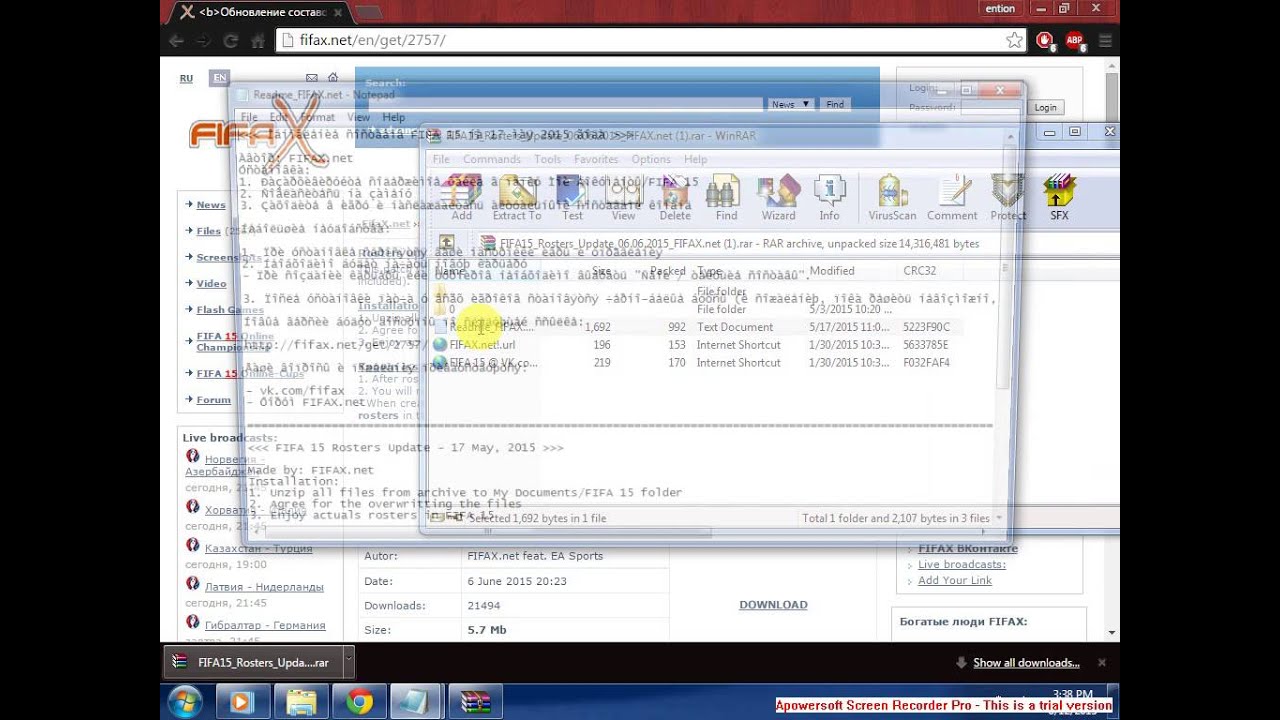Open the News link in site sidebar
1280x720 pixels.
[211, 205]
